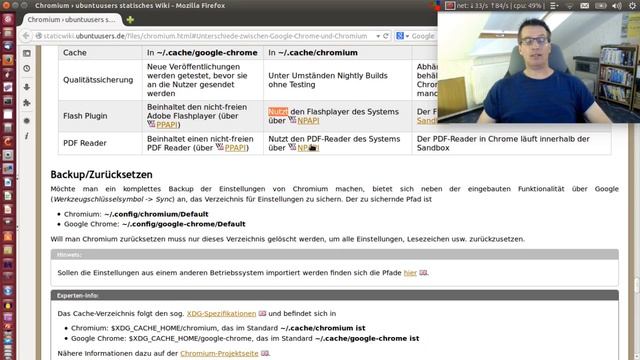The image size is (640, 360).
Task: Follow the 'hier' link in Hinweis box
Action: pyautogui.click(x=410, y=273)
